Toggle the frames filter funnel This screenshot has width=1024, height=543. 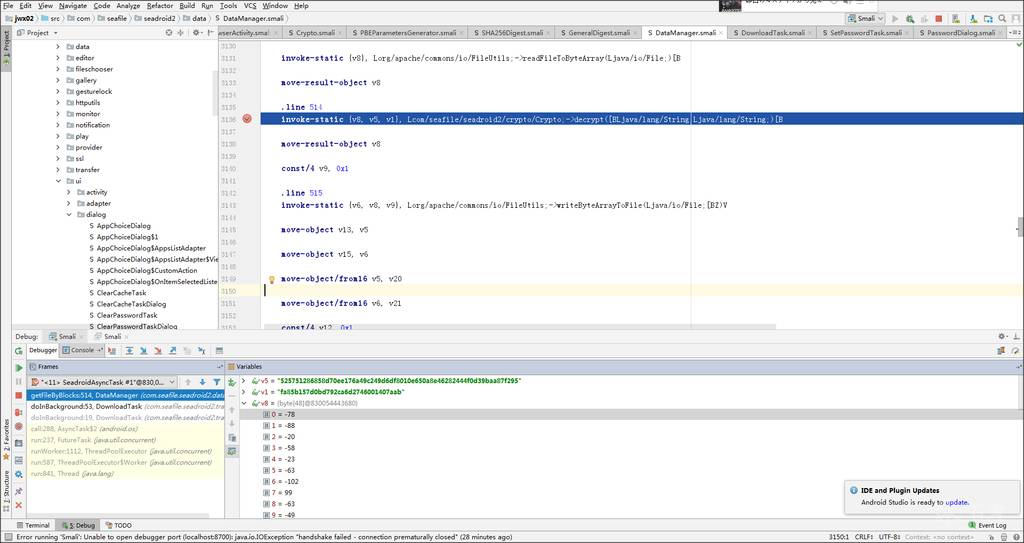[217, 382]
